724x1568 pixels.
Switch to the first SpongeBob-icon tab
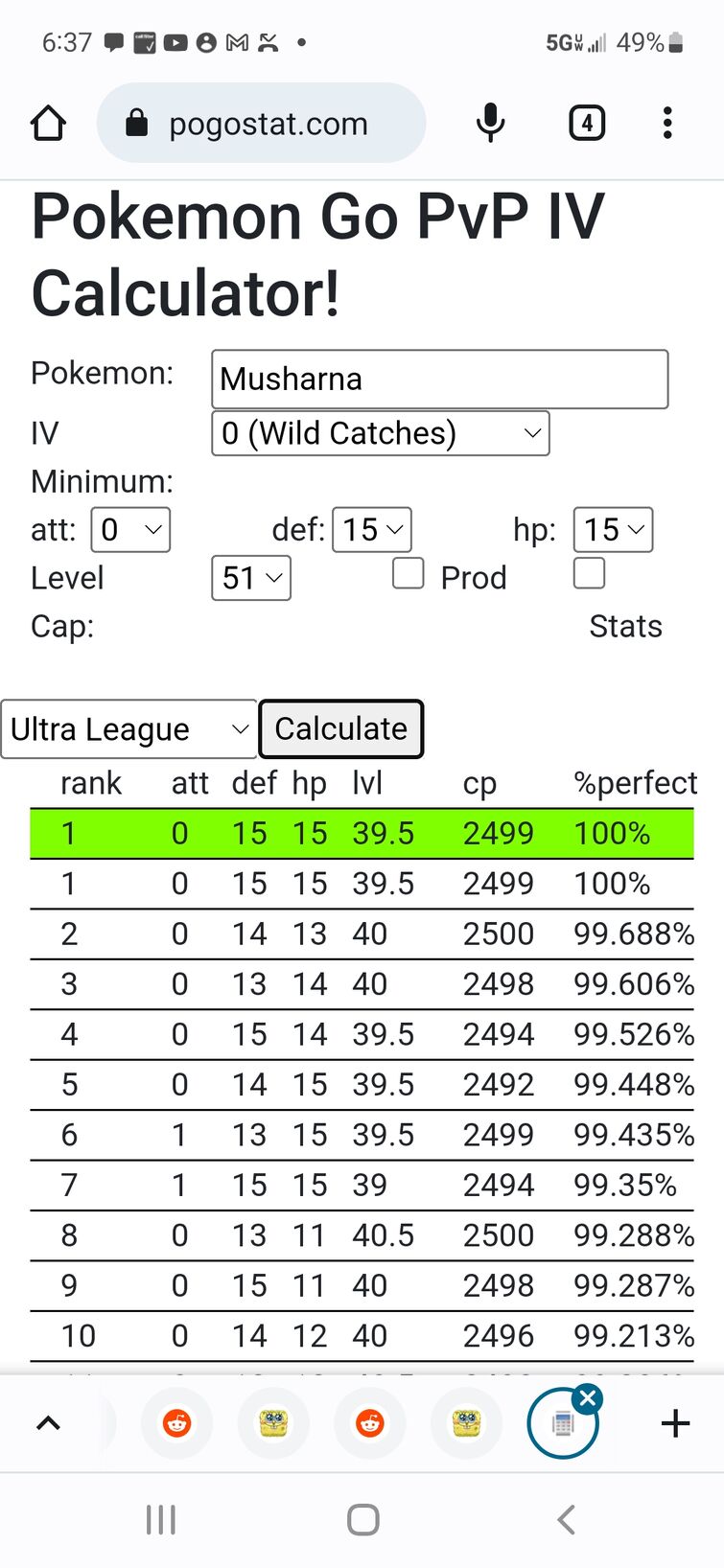[274, 1423]
